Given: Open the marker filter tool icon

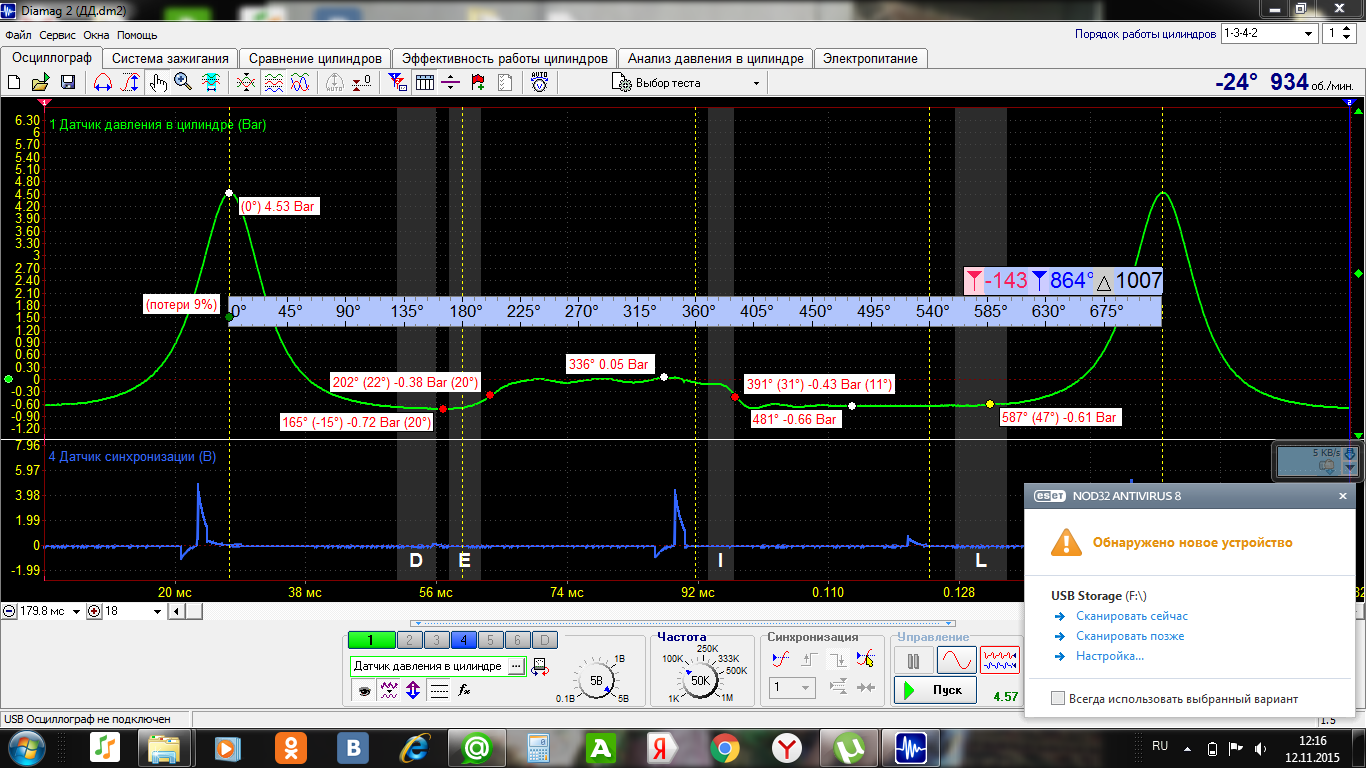Looking at the screenshot, I should [397, 82].
